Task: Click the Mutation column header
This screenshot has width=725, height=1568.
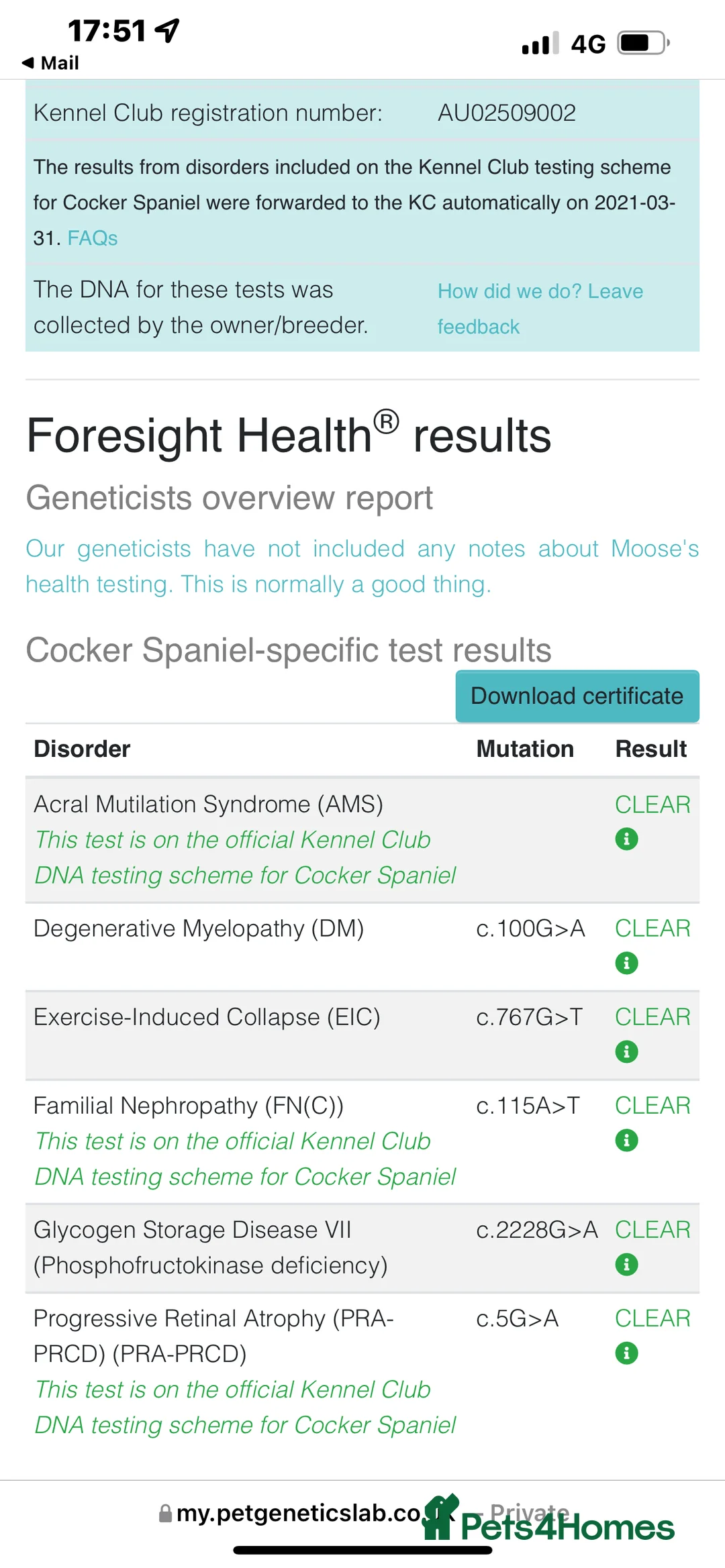Action: click(525, 749)
